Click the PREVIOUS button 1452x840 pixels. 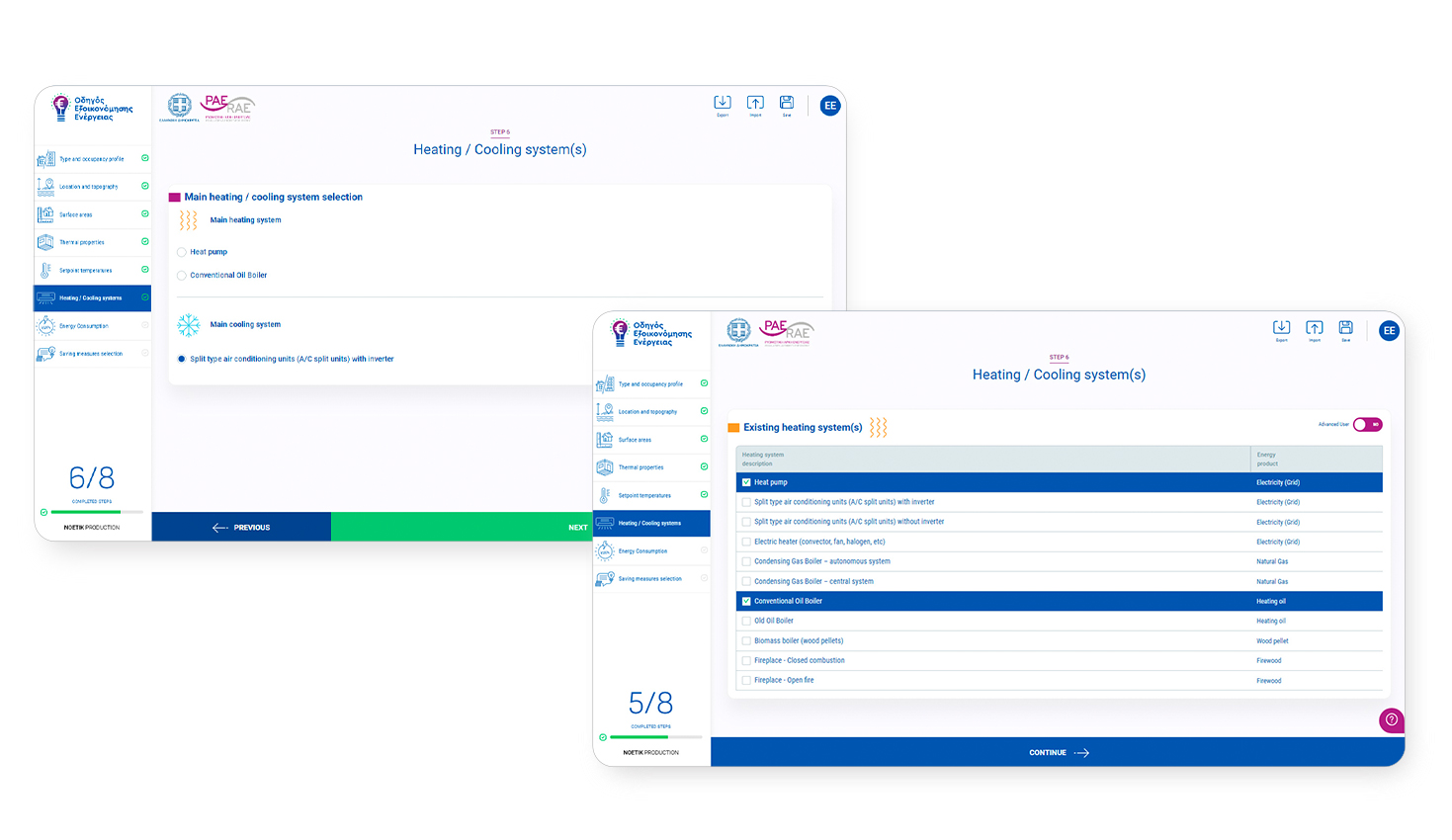pyautogui.click(x=241, y=528)
